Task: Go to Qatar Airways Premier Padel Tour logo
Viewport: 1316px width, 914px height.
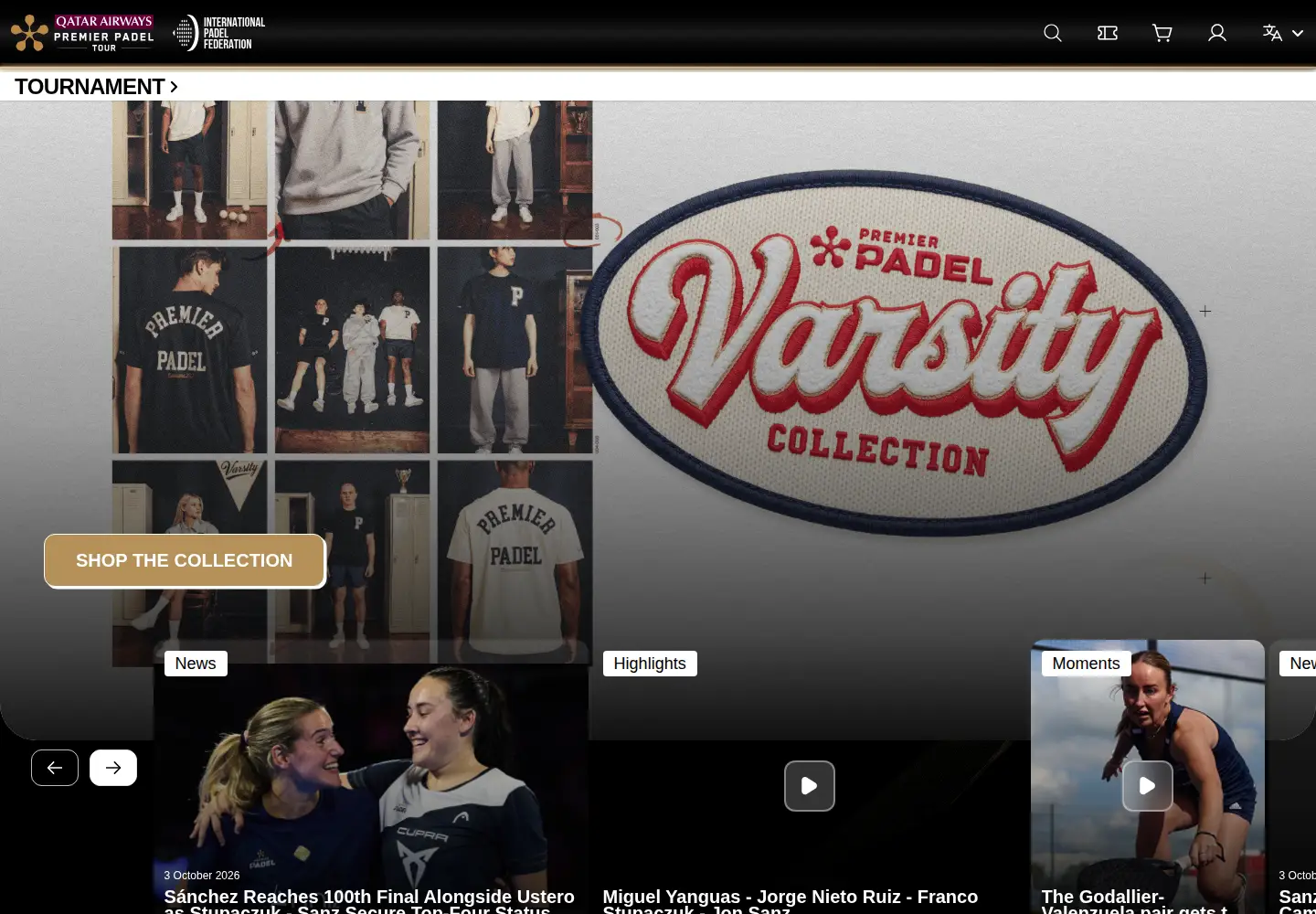Action: click(x=82, y=33)
